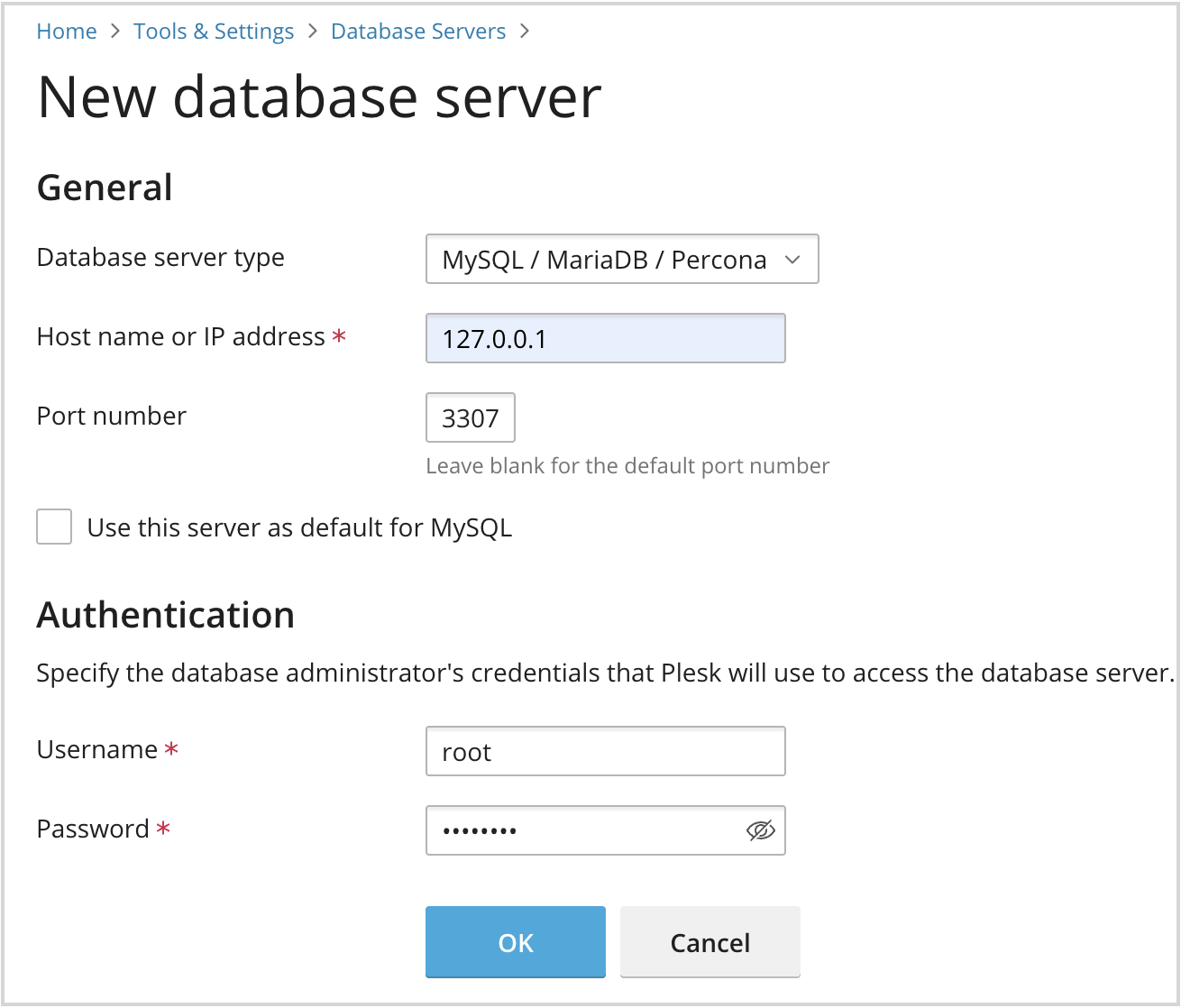Open the Database Servers breadcrumb link
The width and height of the screenshot is (1181, 1008).
[x=417, y=32]
